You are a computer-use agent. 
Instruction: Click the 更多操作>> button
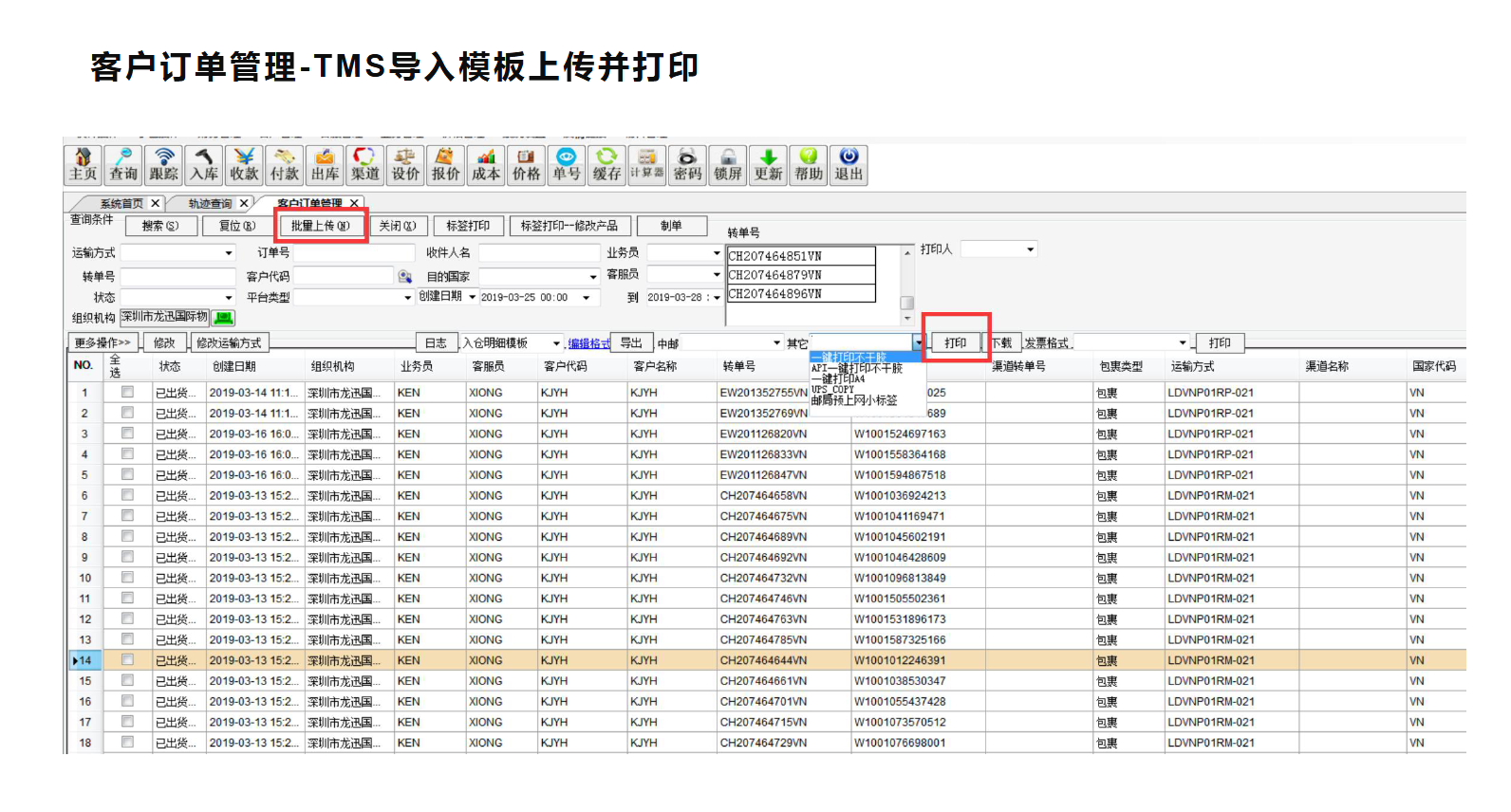(x=103, y=342)
